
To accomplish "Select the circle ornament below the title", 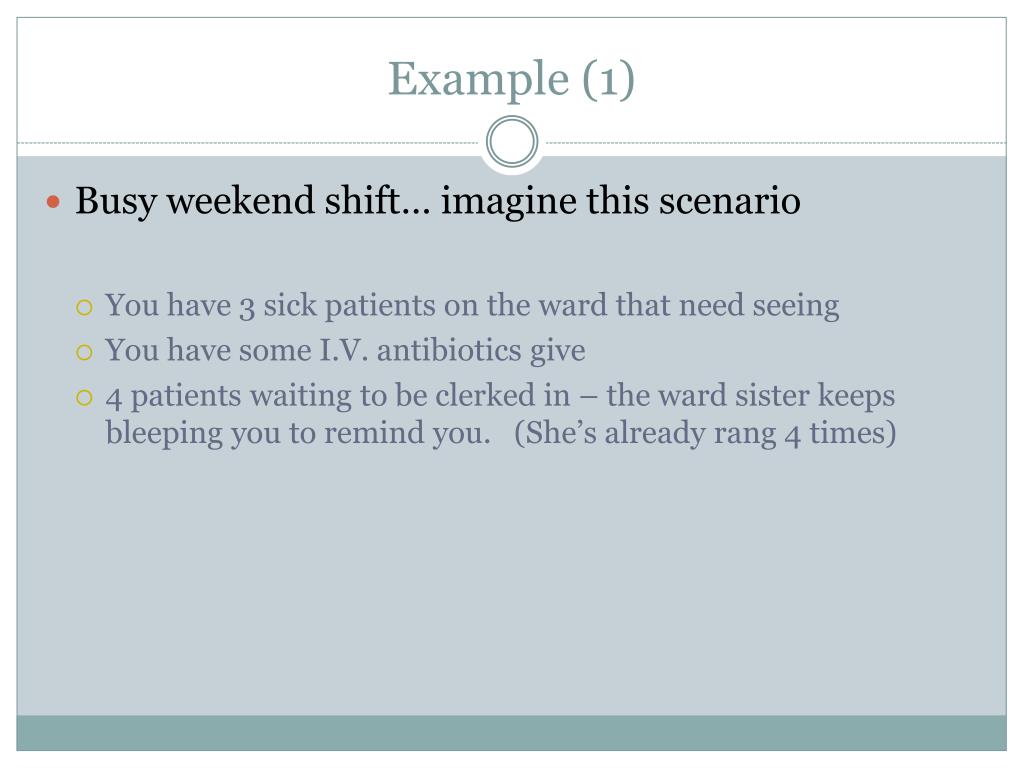I will pyautogui.click(x=512, y=141).
